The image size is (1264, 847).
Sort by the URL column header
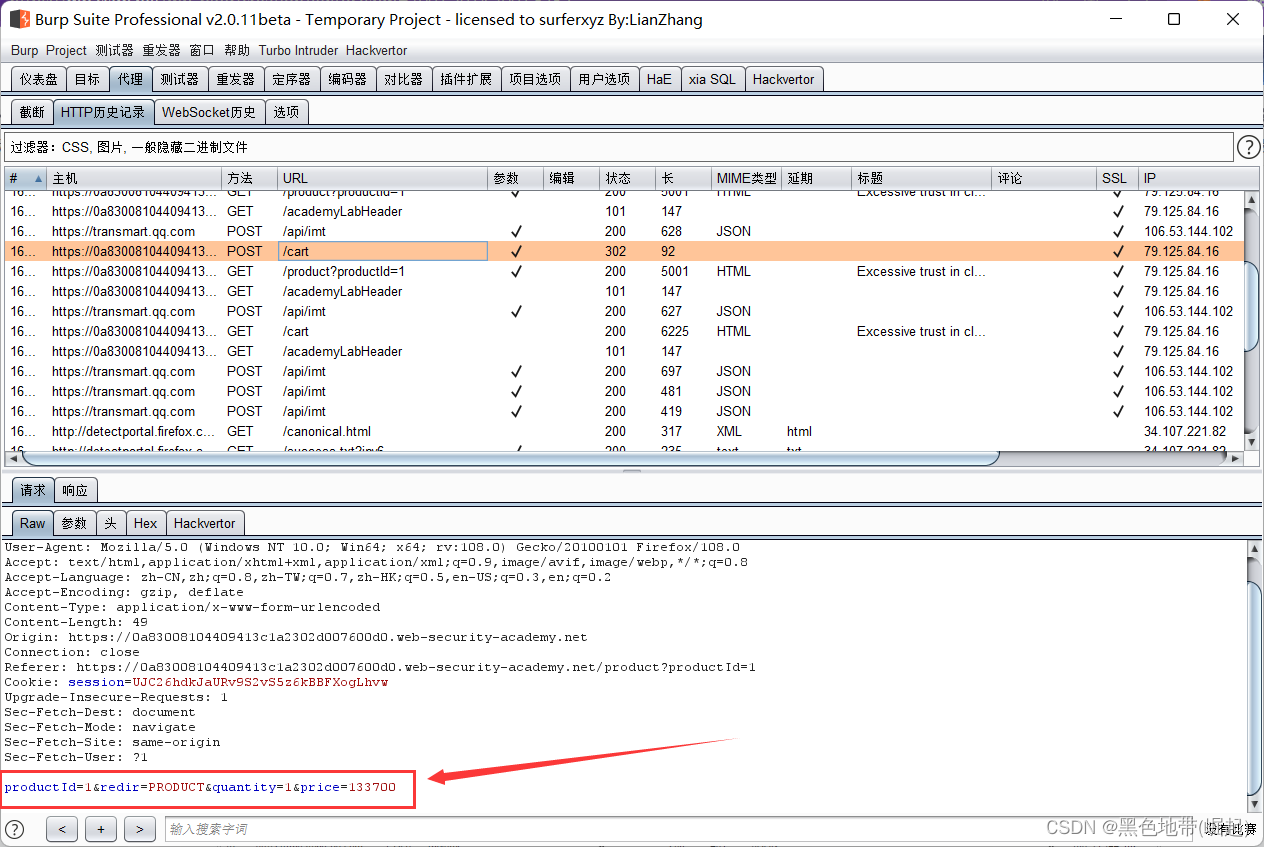coord(382,178)
